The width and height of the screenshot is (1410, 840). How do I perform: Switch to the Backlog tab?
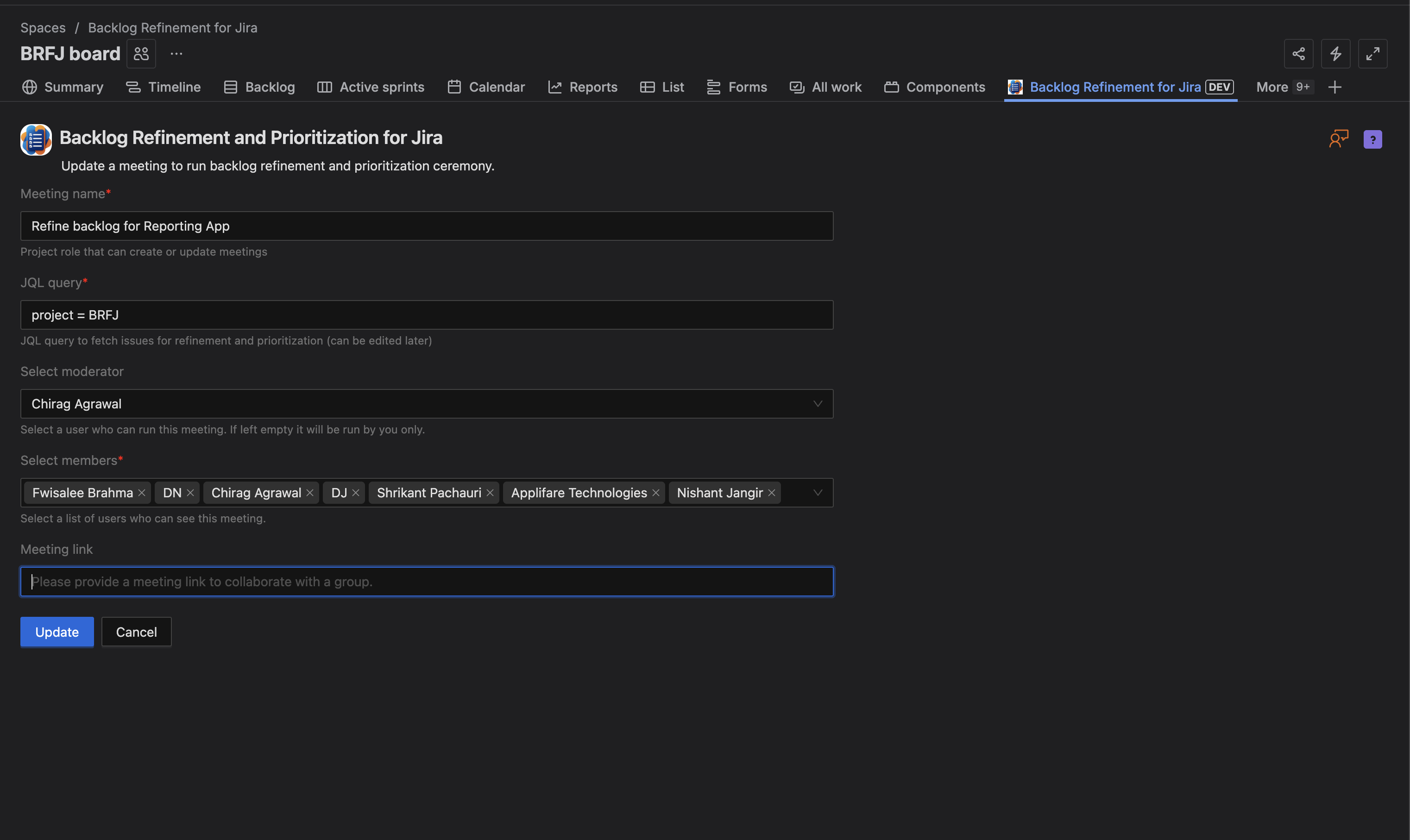point(259,87)
